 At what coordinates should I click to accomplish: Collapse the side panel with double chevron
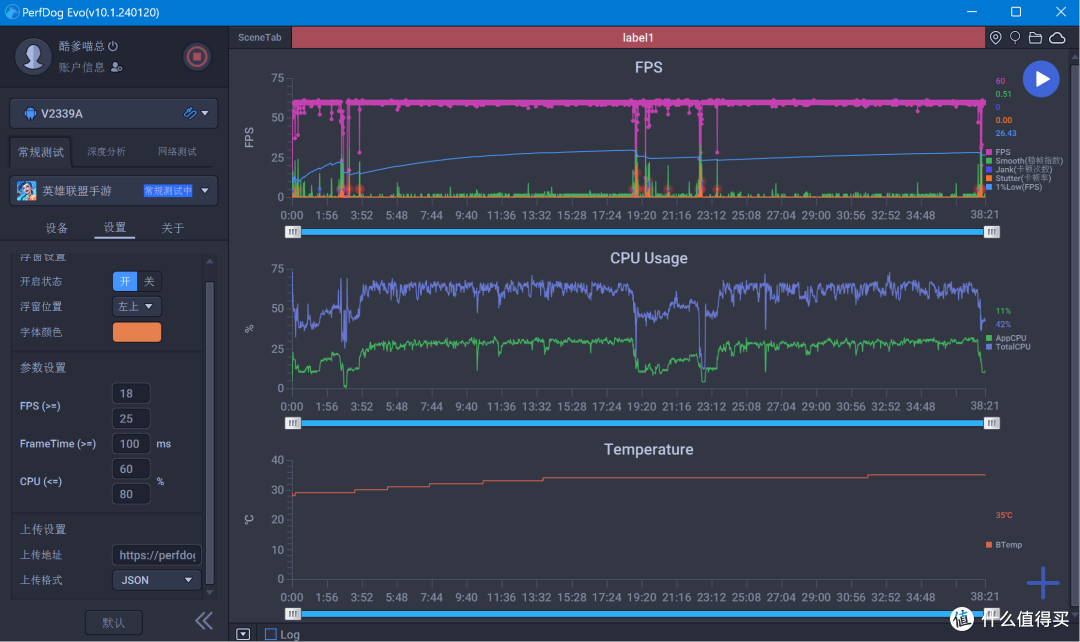point(204,621)
